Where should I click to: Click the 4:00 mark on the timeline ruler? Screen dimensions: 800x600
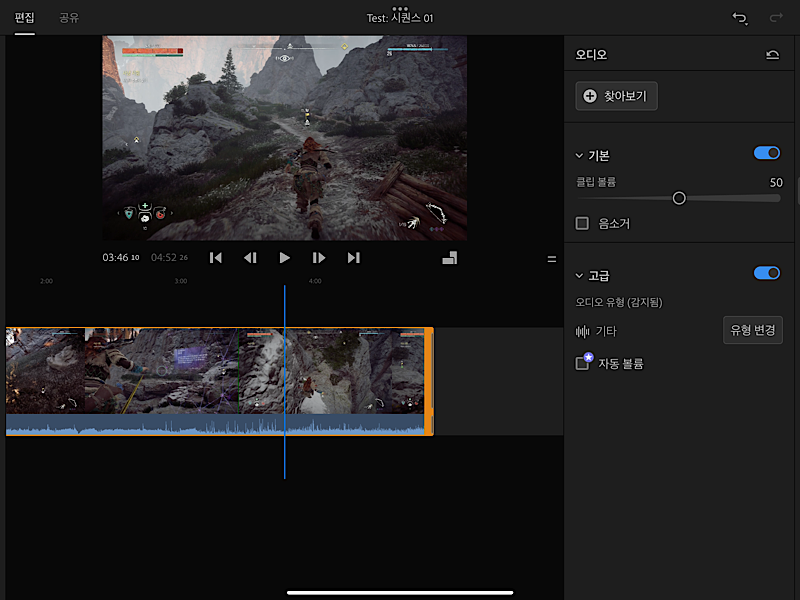(315, 281)
